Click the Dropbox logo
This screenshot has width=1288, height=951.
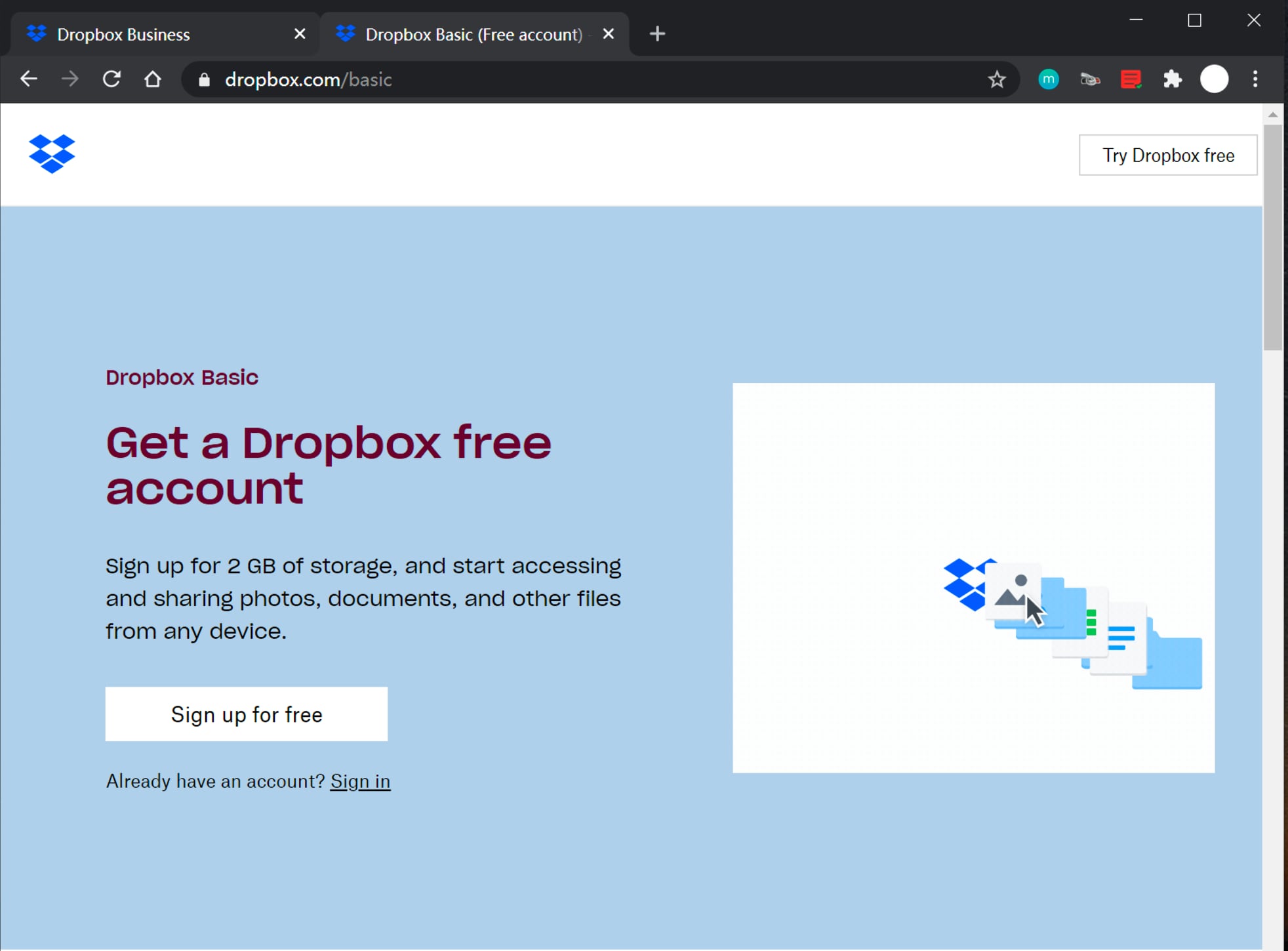[52, 153]
